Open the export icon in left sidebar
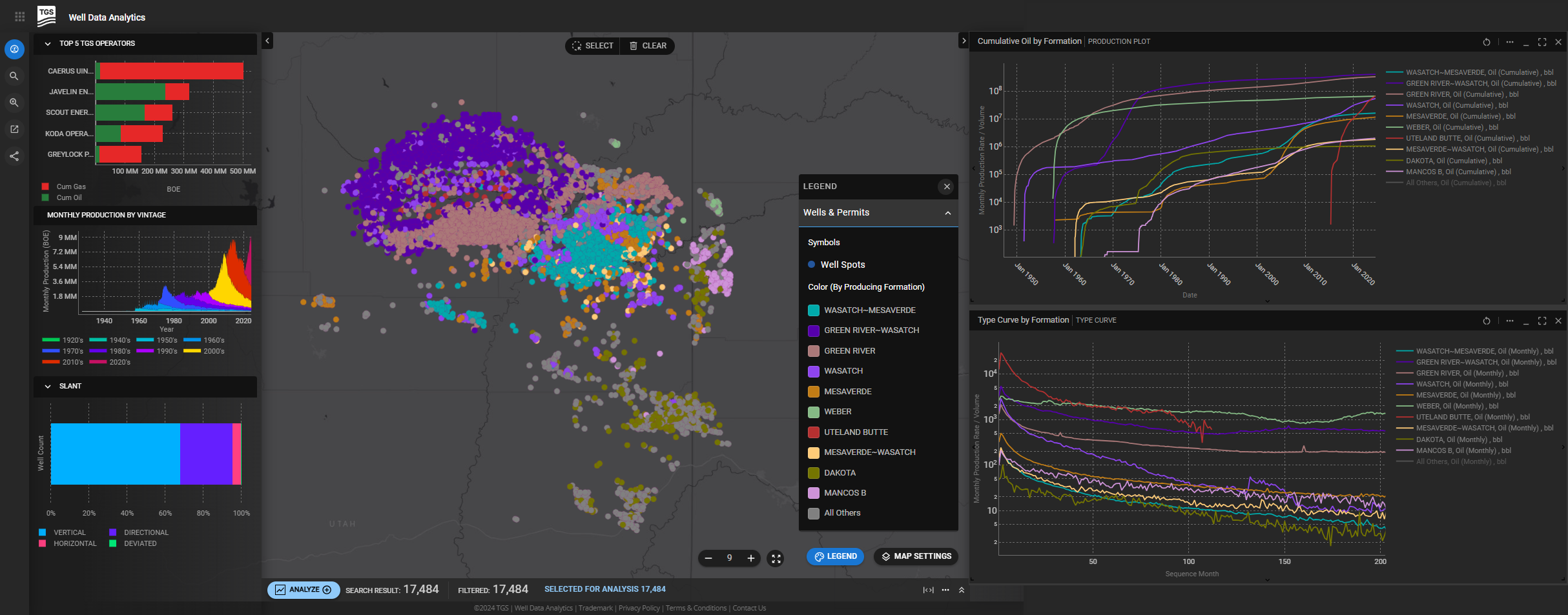 14,130
